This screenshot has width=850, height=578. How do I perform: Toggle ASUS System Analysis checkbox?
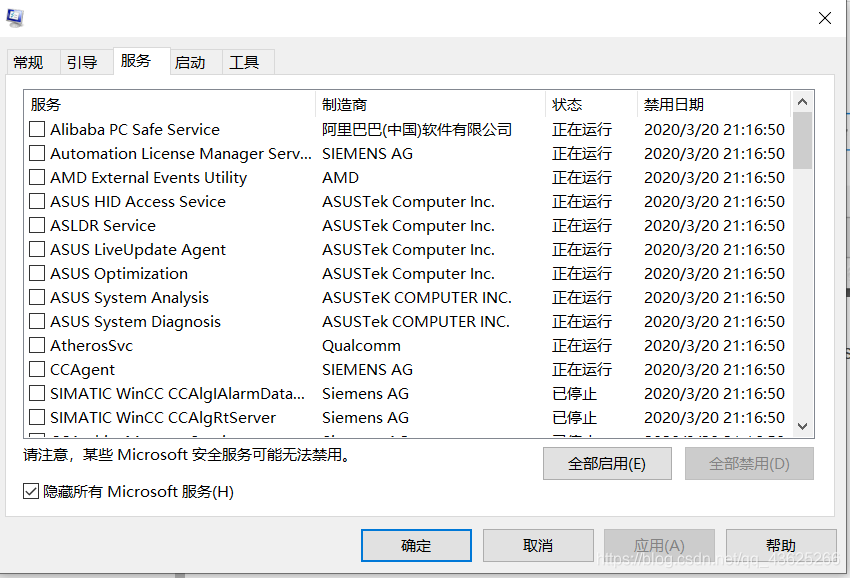click(x=37, y=297)
